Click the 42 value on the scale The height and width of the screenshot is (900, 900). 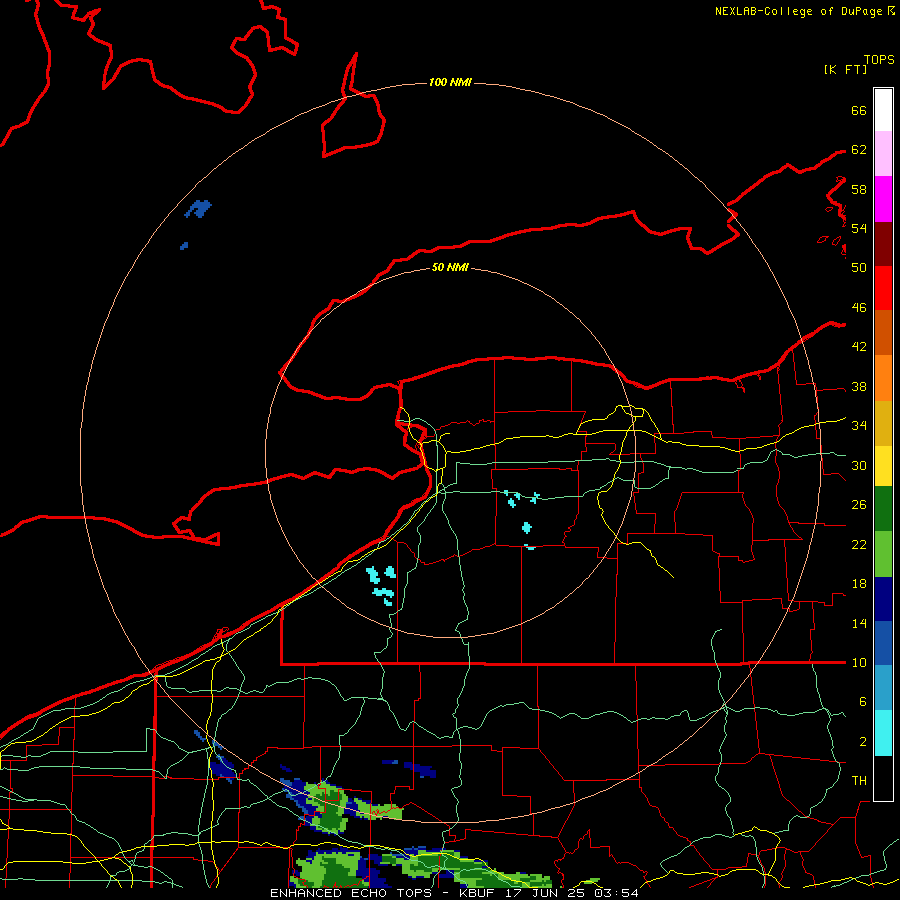(859, 346)
